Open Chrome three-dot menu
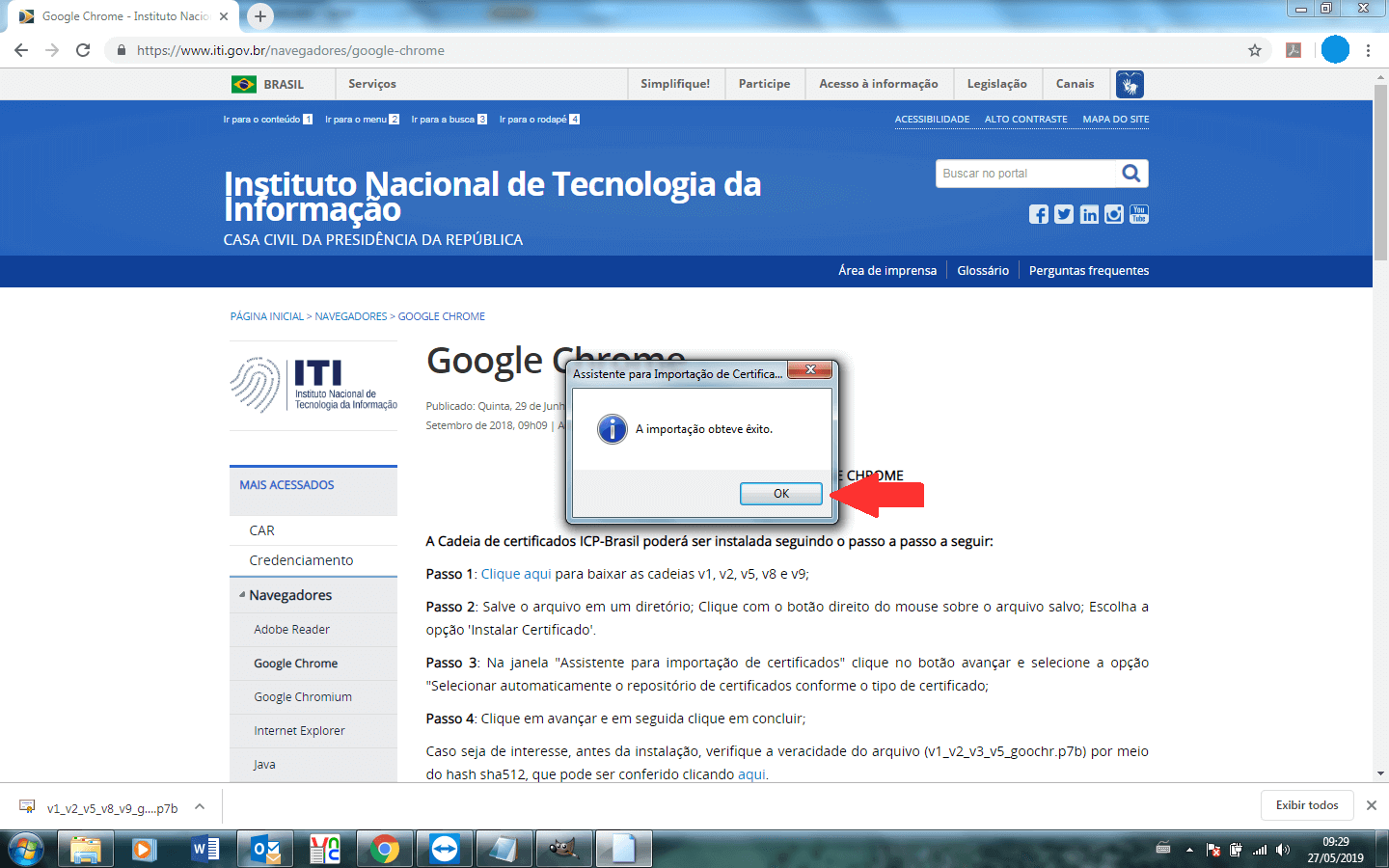1389x868 pixels. (1368, 50)
